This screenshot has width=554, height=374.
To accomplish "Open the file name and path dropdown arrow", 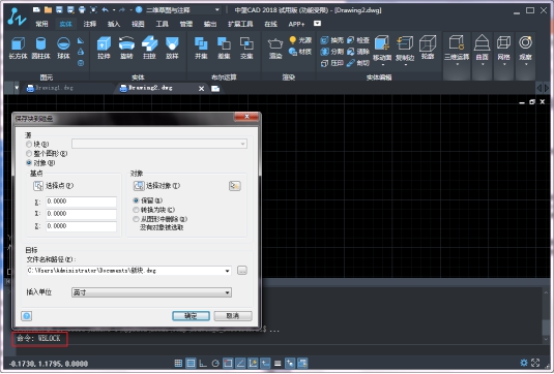I will pyautogui.click(x=227, y=271).
